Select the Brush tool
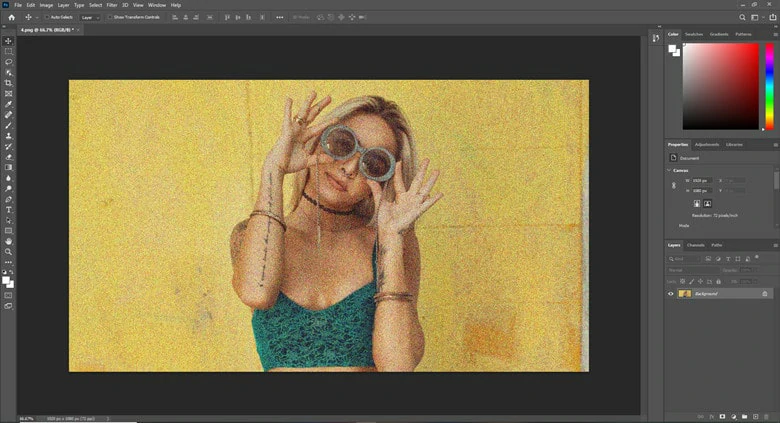Screen dimensions: 780x423 tap(8, 125)
